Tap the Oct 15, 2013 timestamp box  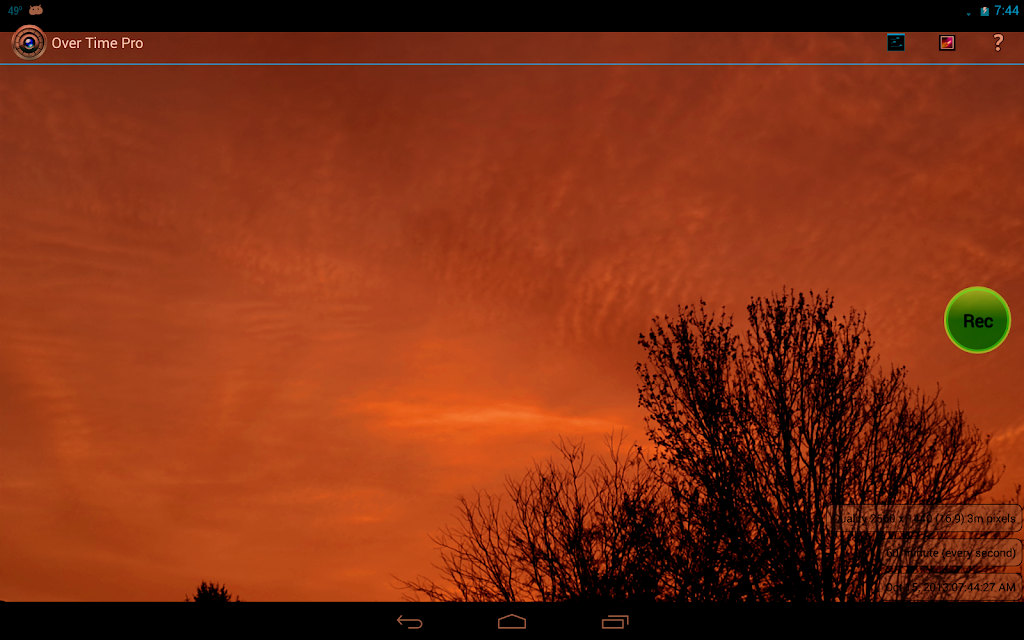click(x=950, y=586)
